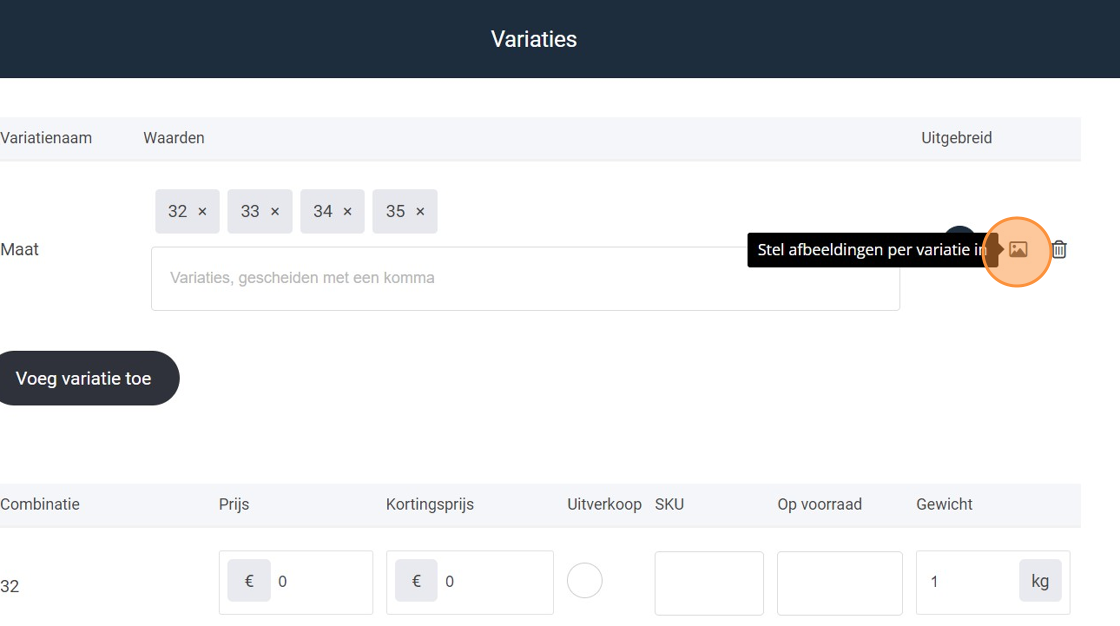The height and width of the screenshot is (626, 1120).
Task: Click the Combinatie column header
Action: tap(40, 505)
